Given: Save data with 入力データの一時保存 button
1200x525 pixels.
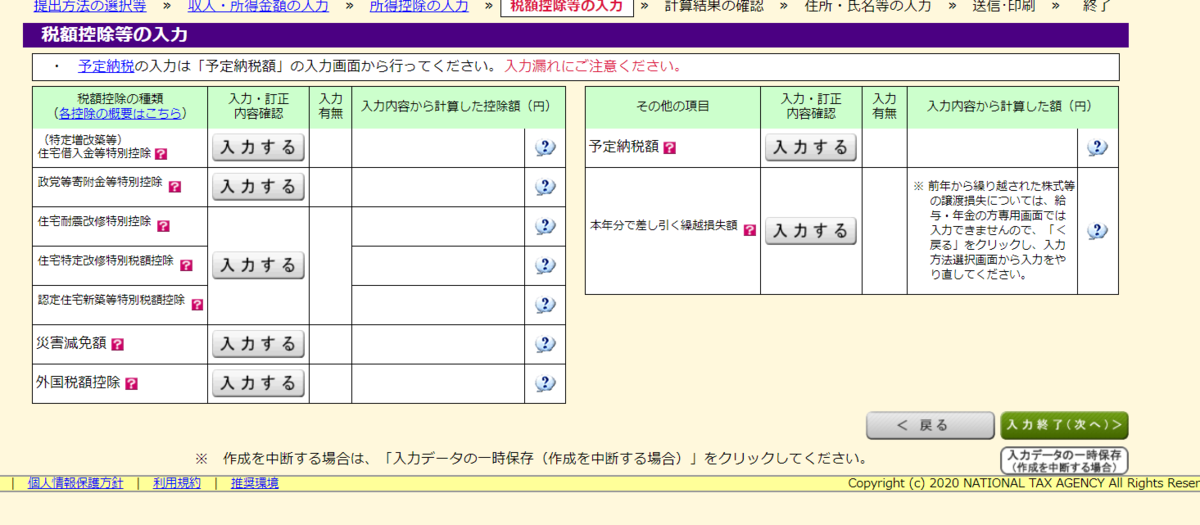Looking at the screenshot, I should click(x=1064, y=461).
